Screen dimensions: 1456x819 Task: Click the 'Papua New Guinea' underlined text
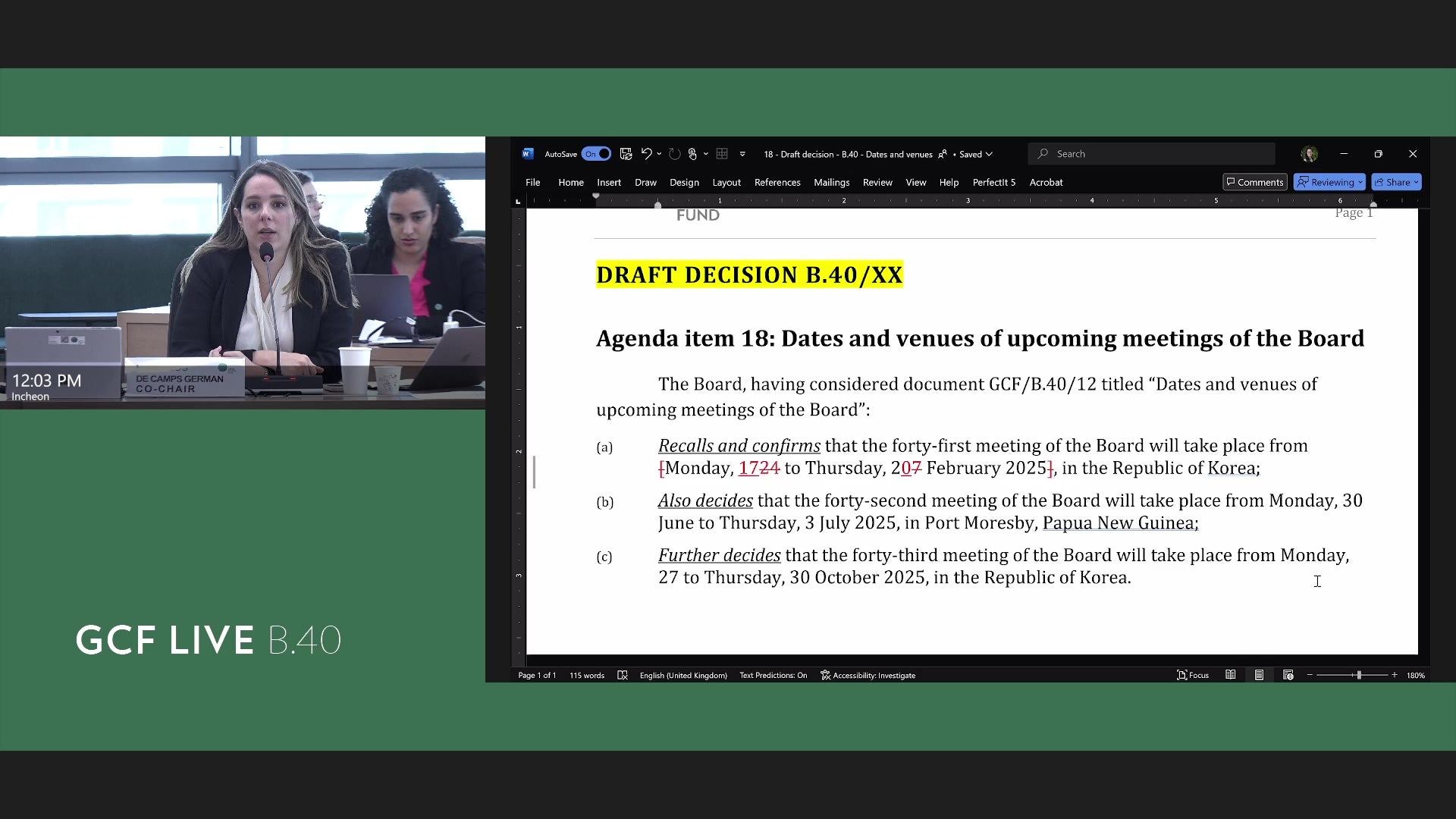coord(1119,522)
